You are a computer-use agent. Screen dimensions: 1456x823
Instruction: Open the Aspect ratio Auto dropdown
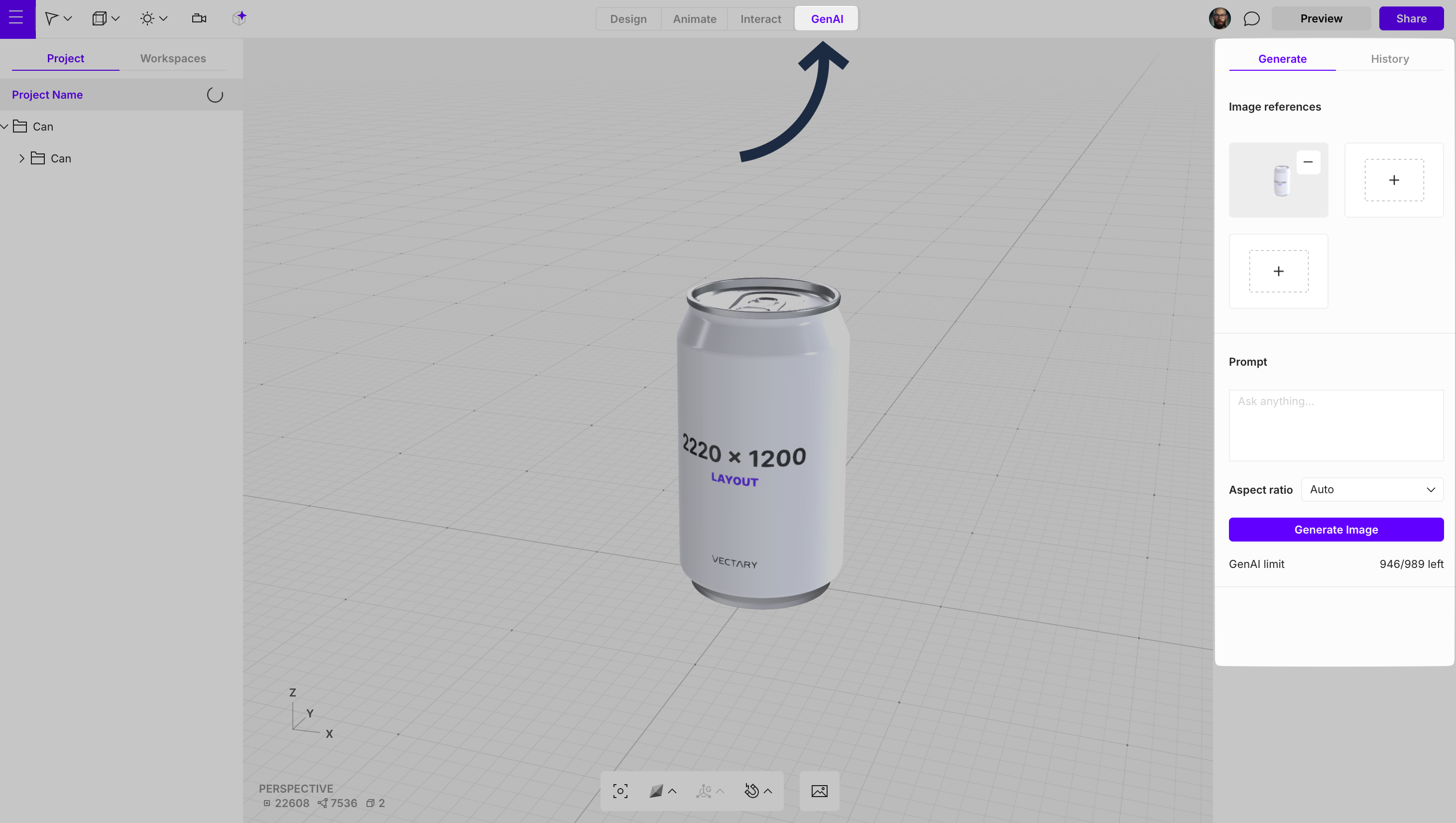1372,489
